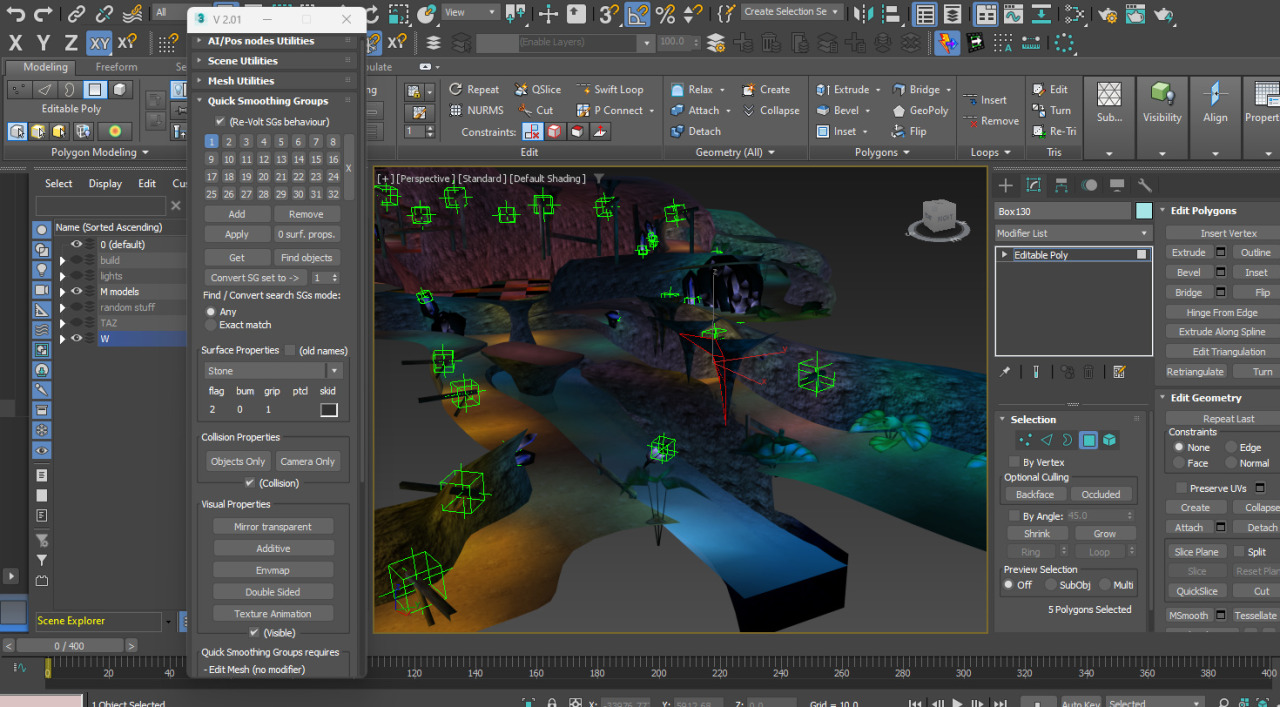Select Element sub-object level in Selection rollout

click(x=1110, y=440)
